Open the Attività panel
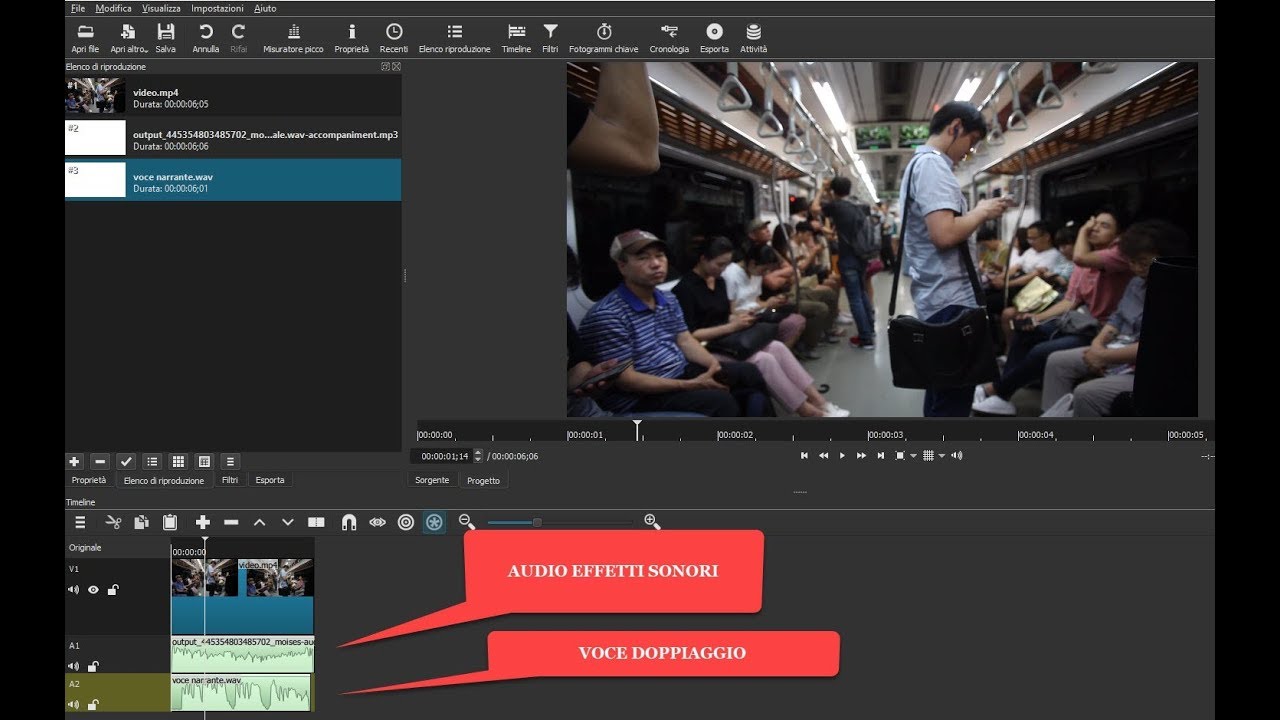Image resolution: width=1280 pixels, height=720 pixels. point(754,38)
